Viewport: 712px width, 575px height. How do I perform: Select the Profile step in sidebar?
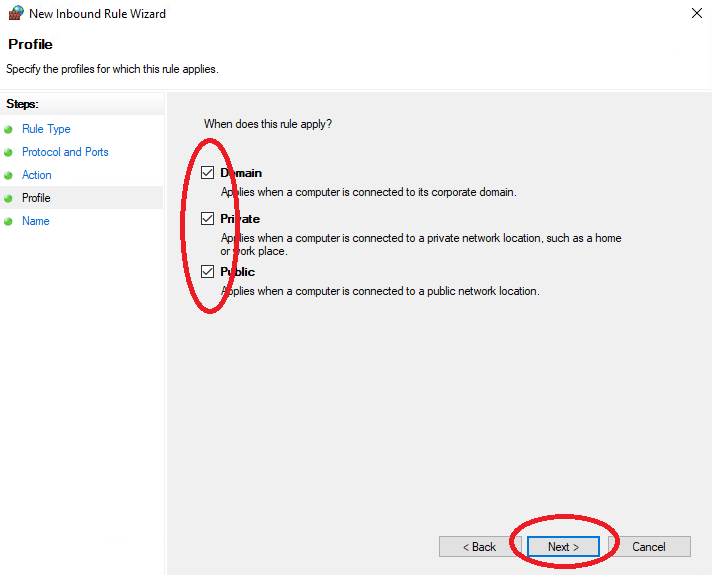point(36,198)
